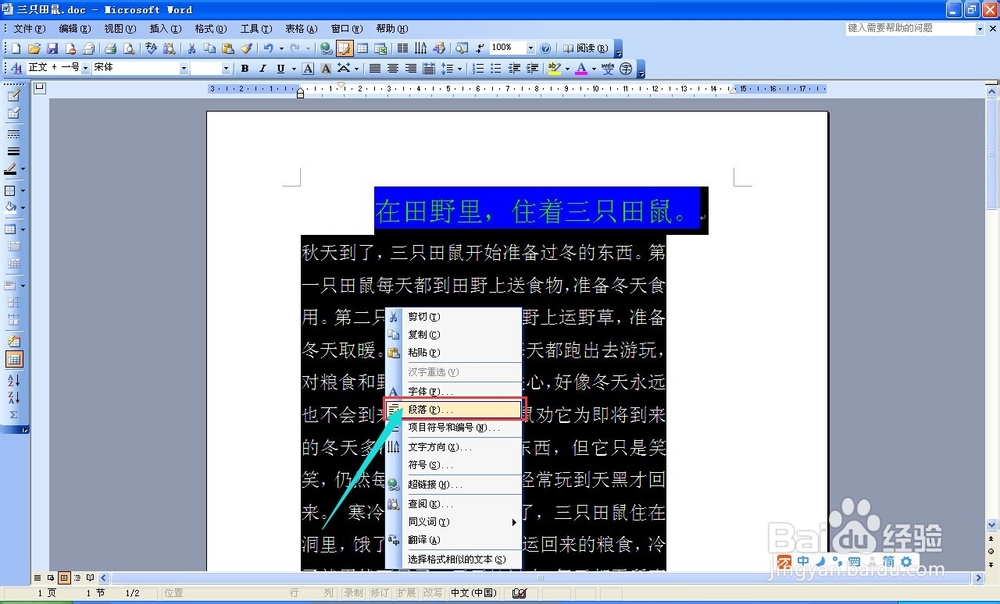
Task: Expand Border Color dropdown in side toolbar
Action: [23, 170]
